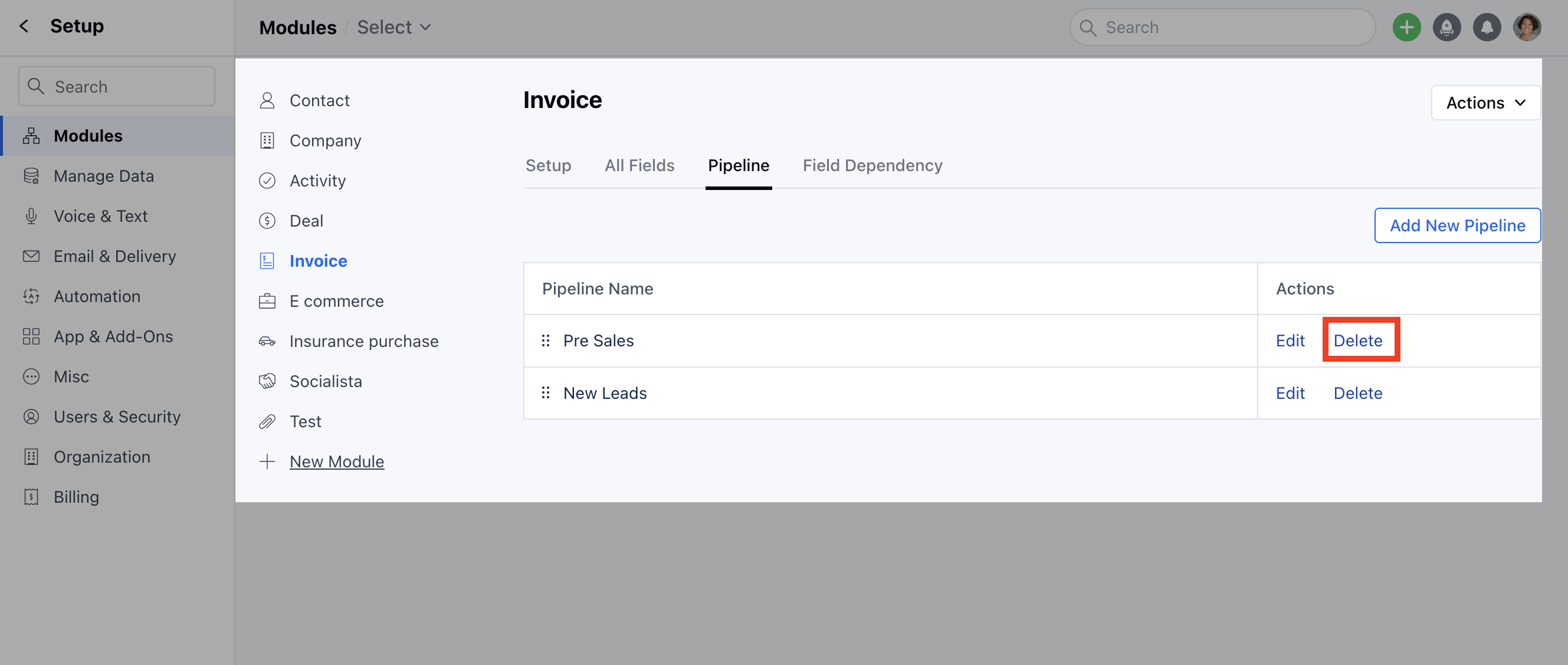This screenshot has height=665, width=1568.
Task: Expand the Actions dropdown
Action: click(x=1485, y=103)
